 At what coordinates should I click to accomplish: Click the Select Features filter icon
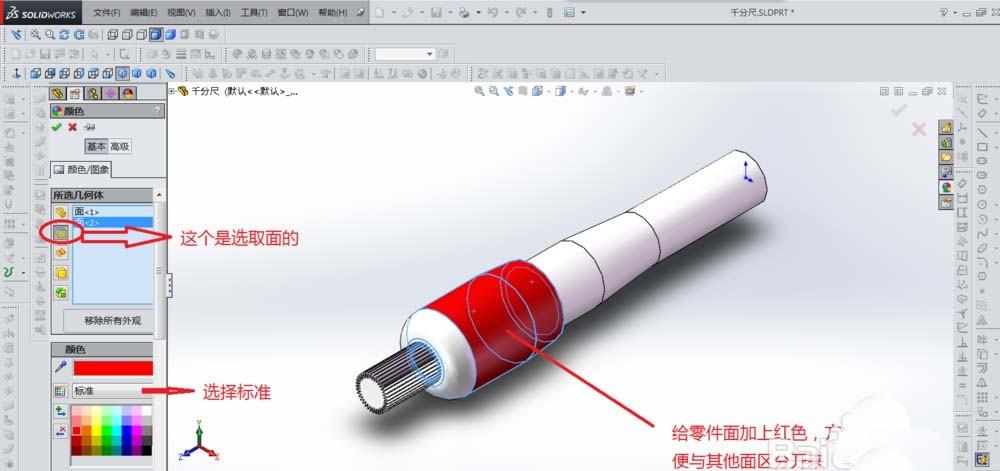click(61, 293)
